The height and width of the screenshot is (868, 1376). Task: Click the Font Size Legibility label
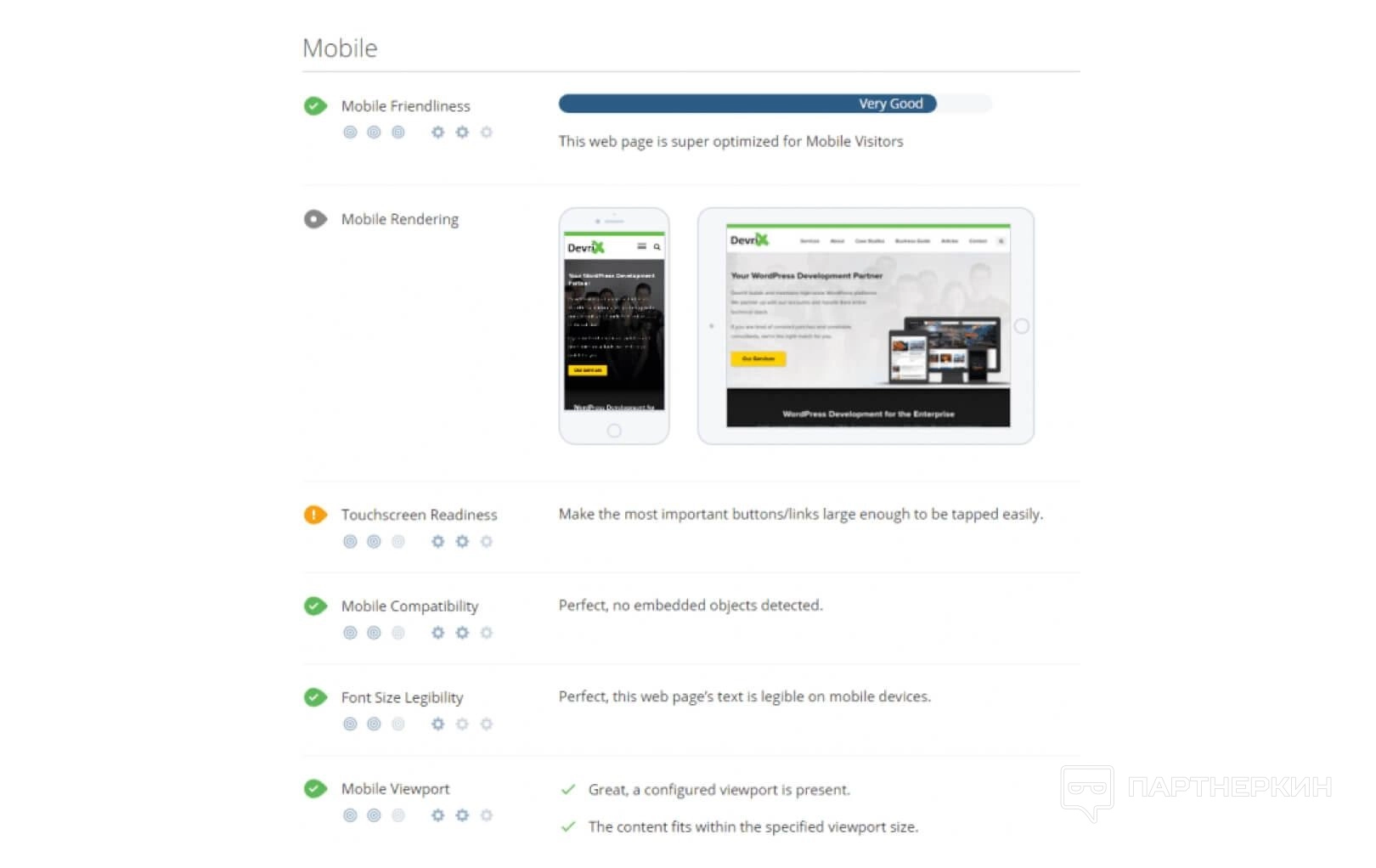[402, 697]
